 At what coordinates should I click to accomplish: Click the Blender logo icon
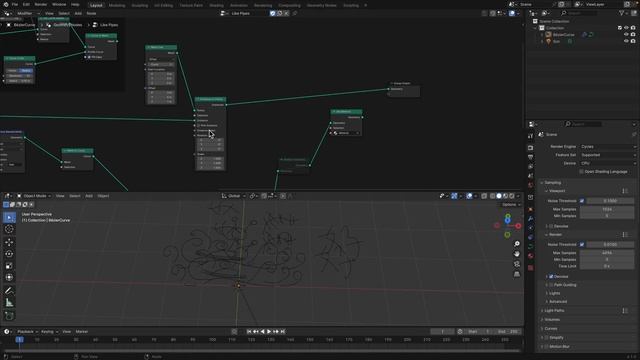[x=5, y=4]
